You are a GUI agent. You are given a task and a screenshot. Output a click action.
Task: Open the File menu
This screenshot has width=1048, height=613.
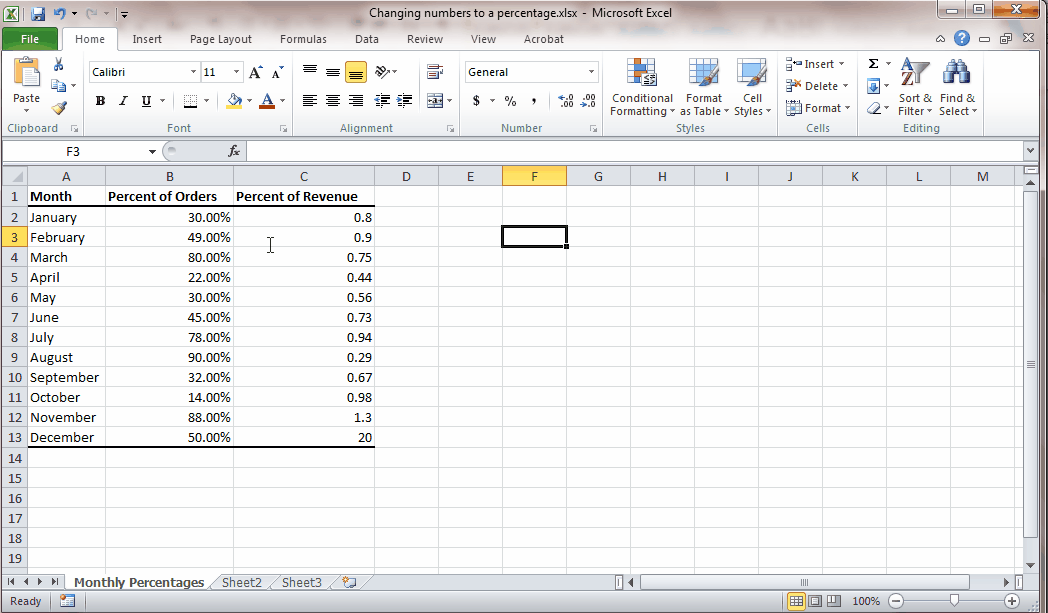click(30, 38)
